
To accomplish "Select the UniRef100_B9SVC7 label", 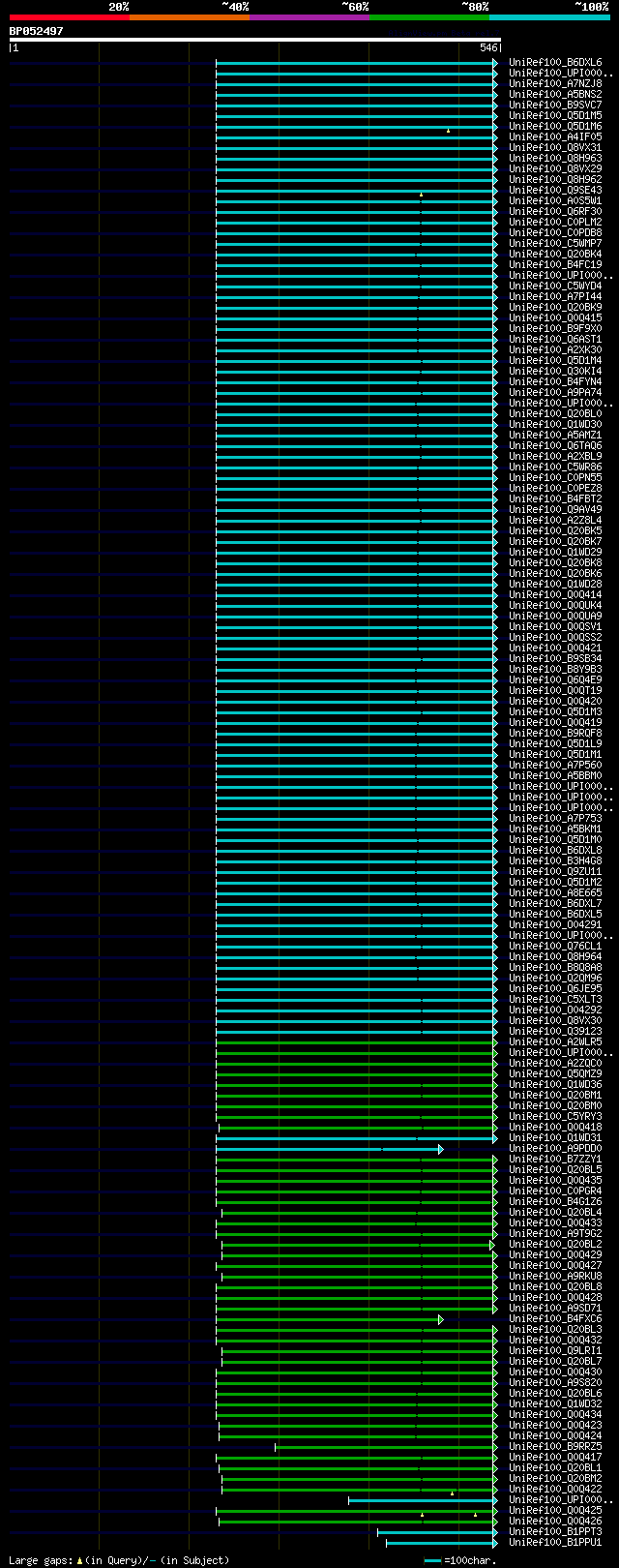I will 555,106.
